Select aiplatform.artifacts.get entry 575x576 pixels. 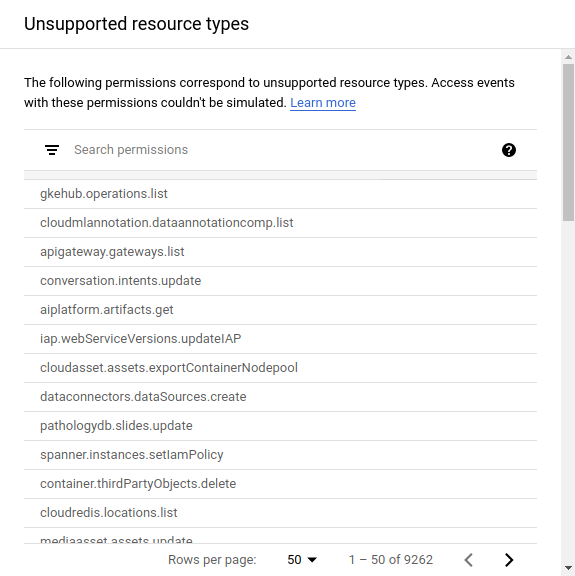tap(280, 310)
